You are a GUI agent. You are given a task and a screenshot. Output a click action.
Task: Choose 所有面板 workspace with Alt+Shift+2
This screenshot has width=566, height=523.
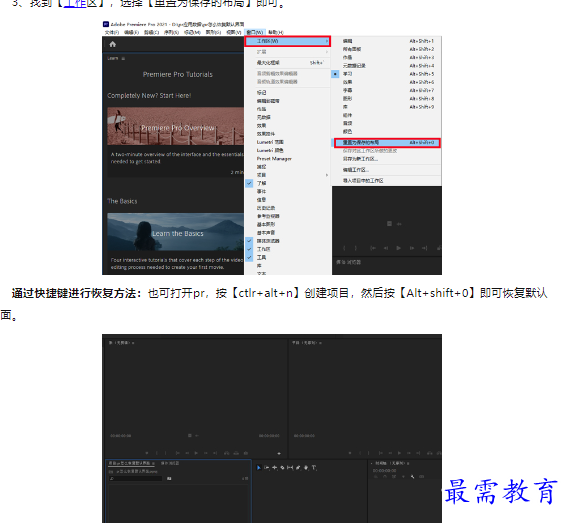pyautogui.click(x=386, y=49)
